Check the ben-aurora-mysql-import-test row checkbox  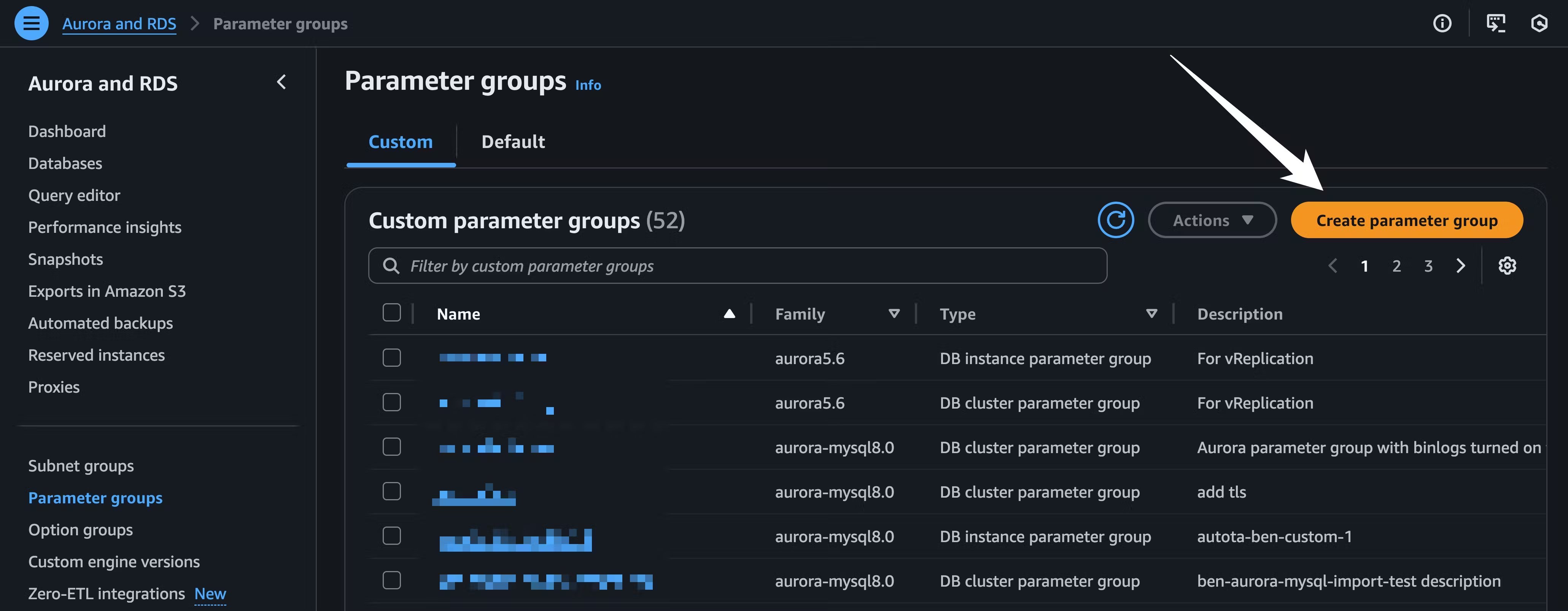point(391,580)
